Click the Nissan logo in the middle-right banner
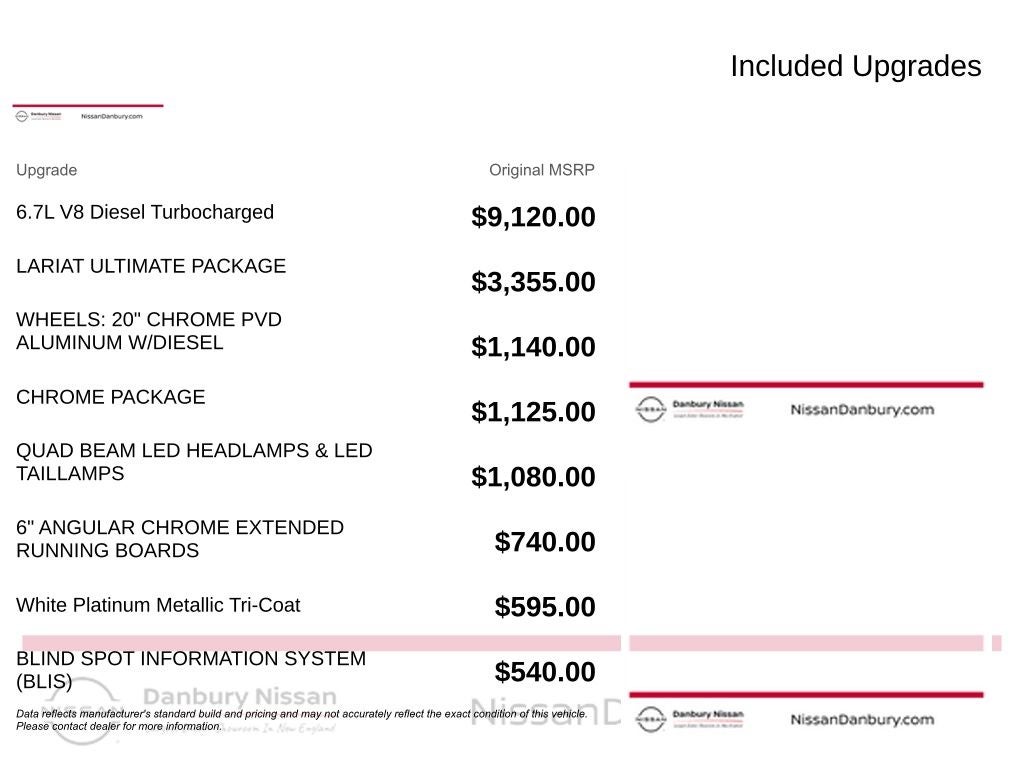The height and width of the screenshot is (768, 1024). pyautogui.click(x=650, y=409)
